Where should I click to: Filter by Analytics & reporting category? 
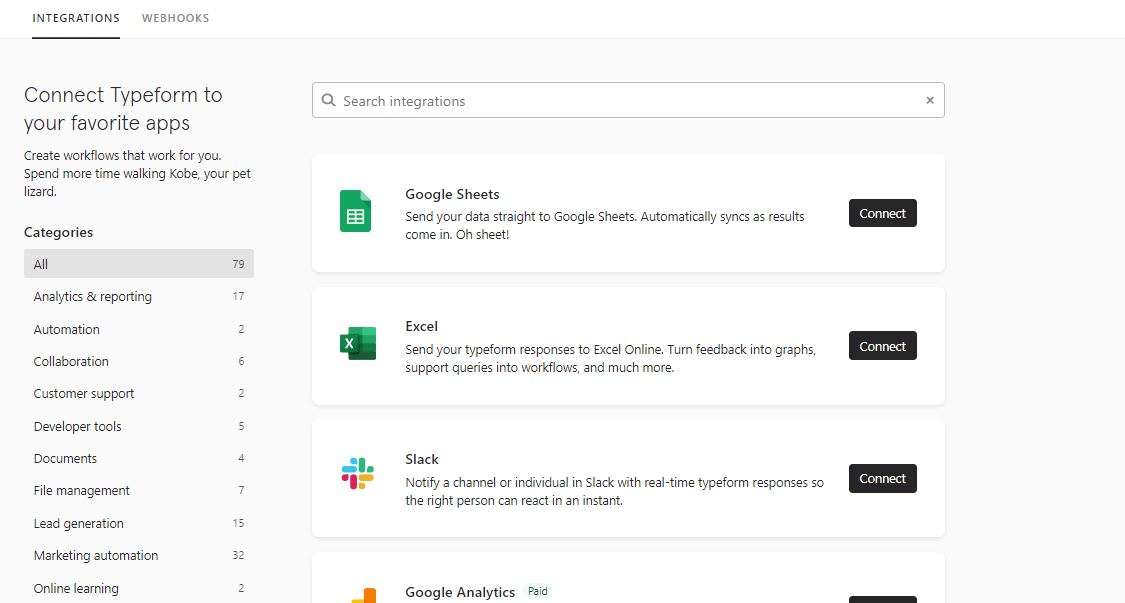point(138,296)
